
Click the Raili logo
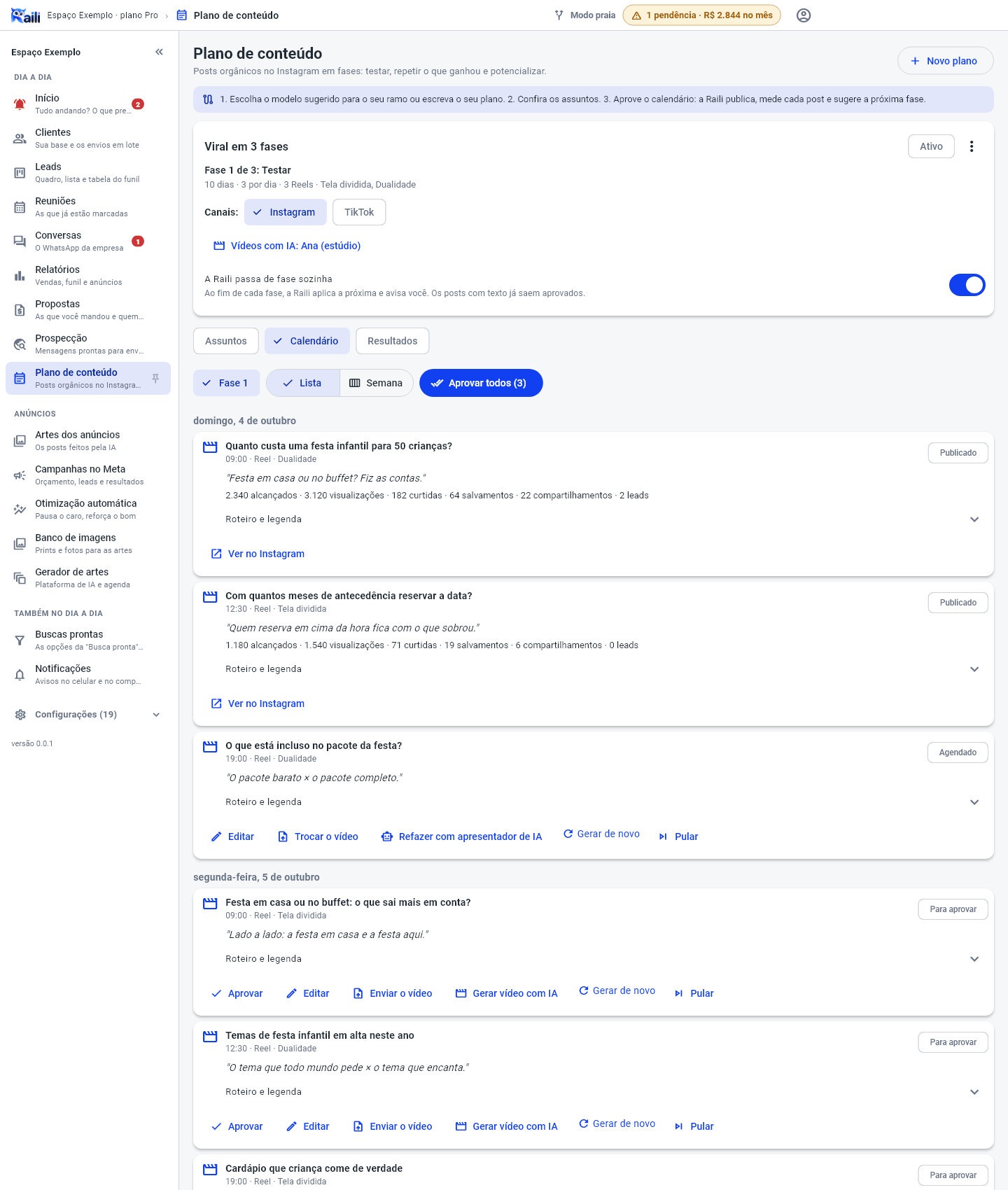25,15
